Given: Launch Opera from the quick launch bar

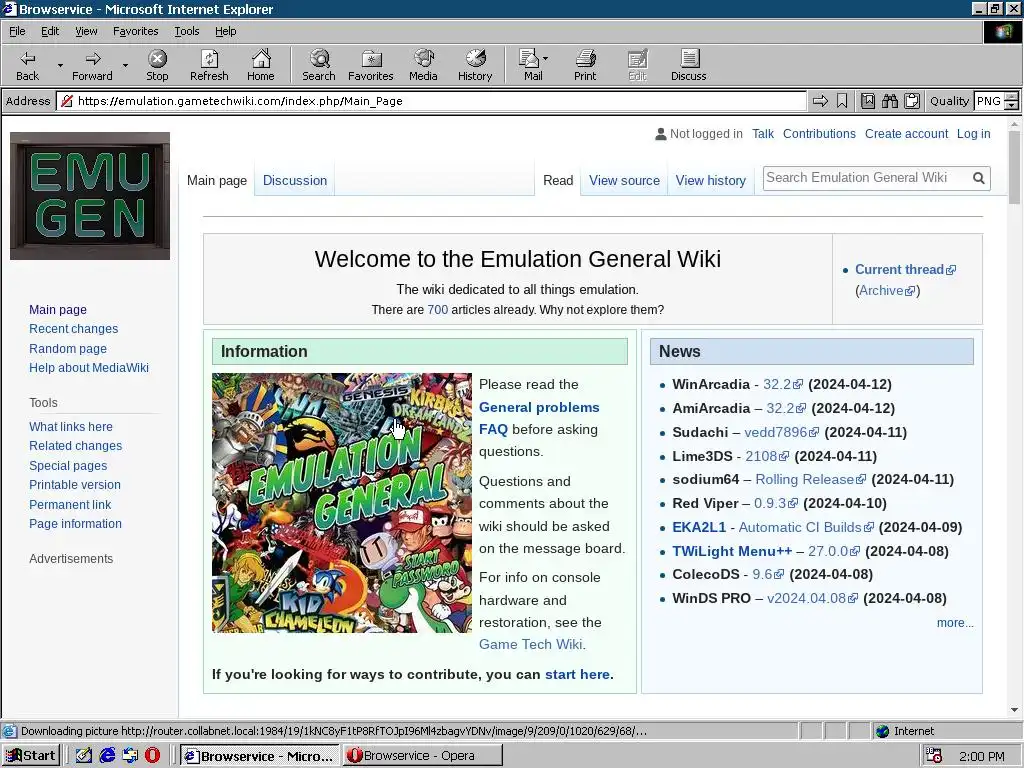Looking at the screenshot, I should [152, 755].
